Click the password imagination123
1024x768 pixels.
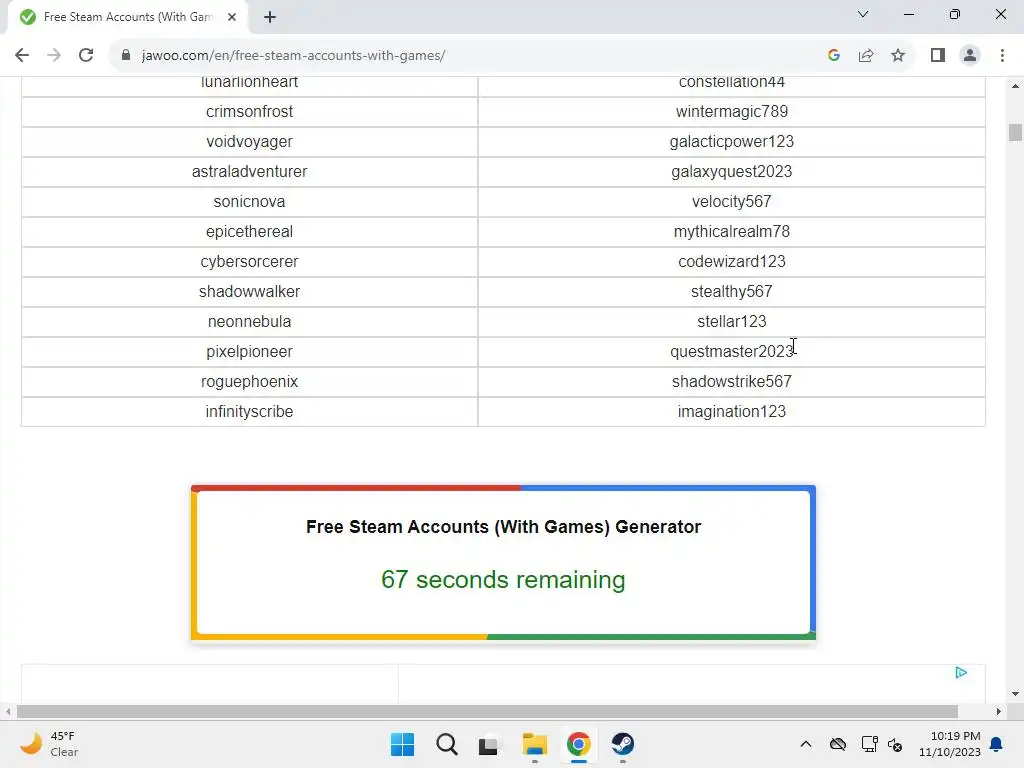click(x=731, y=412)
